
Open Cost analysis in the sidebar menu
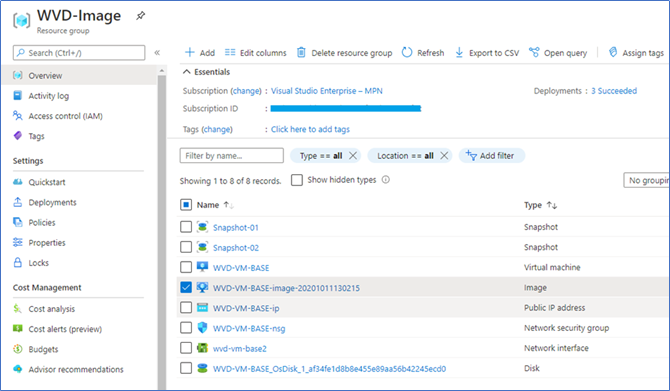[51, 309]
